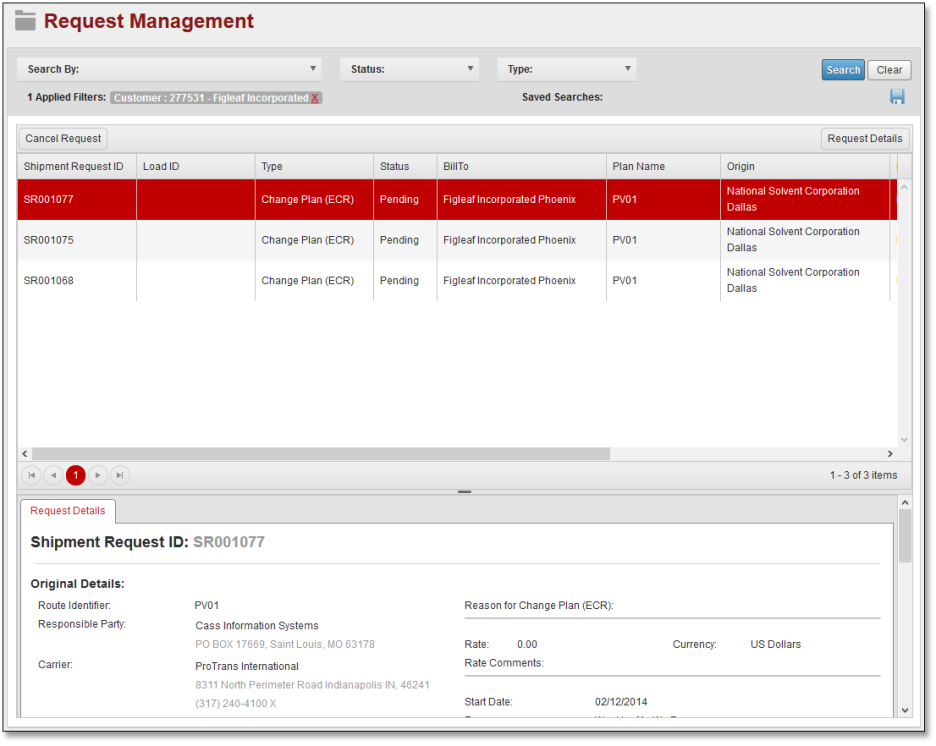Go to first page of results
The height and width of the screenshot is (746, 936).
pyautogui.click(x=32, y=476)
